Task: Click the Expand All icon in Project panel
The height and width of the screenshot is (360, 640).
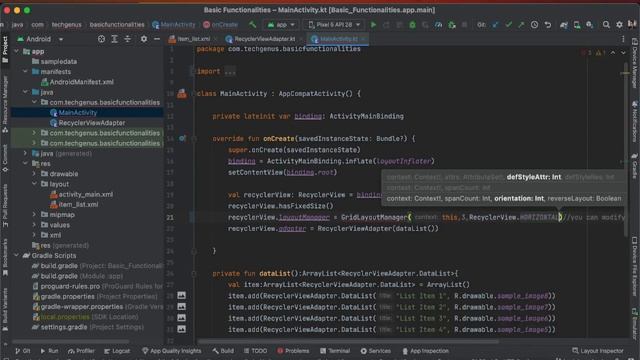Action: click(x=115, y=39)
